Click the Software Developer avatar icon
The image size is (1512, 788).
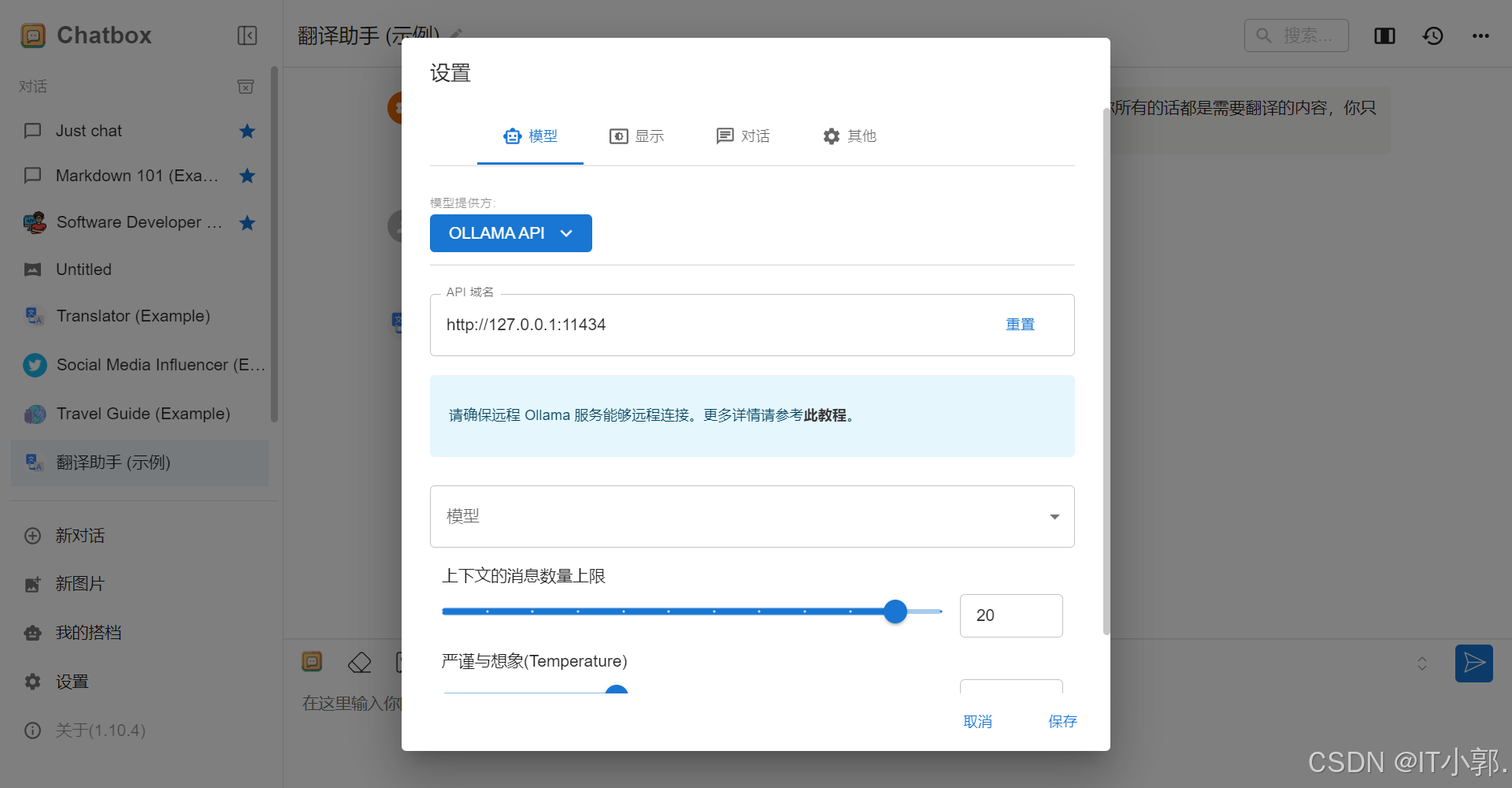click(x=35, y=223)
